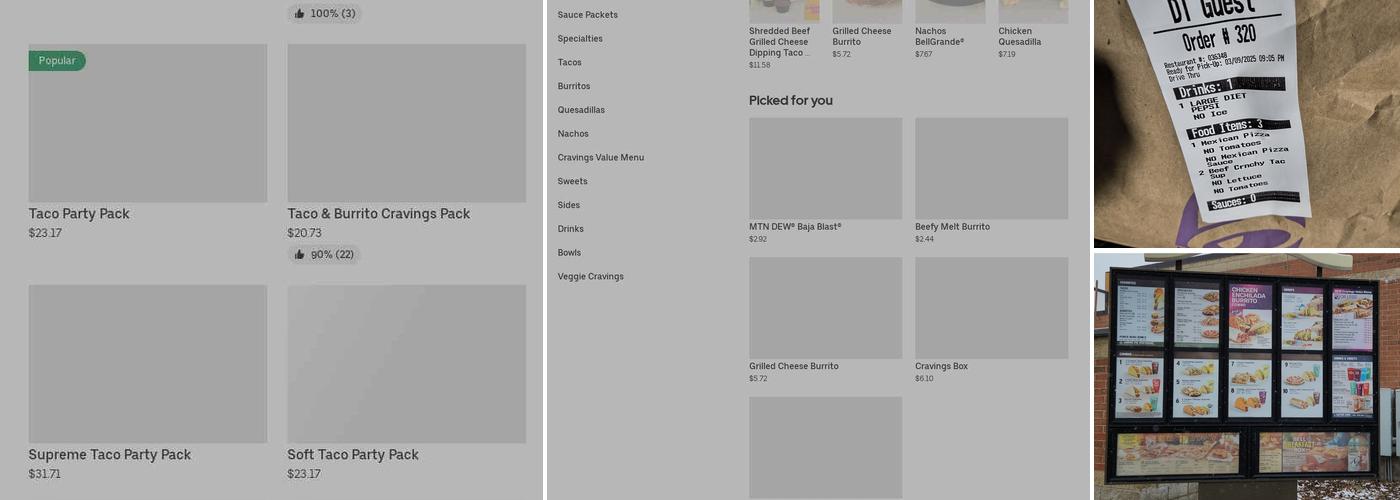The width and height of the screenshot is (1400, 500).
Task: Open the drive-thru menu board photo
Action: click(1247, 377)
